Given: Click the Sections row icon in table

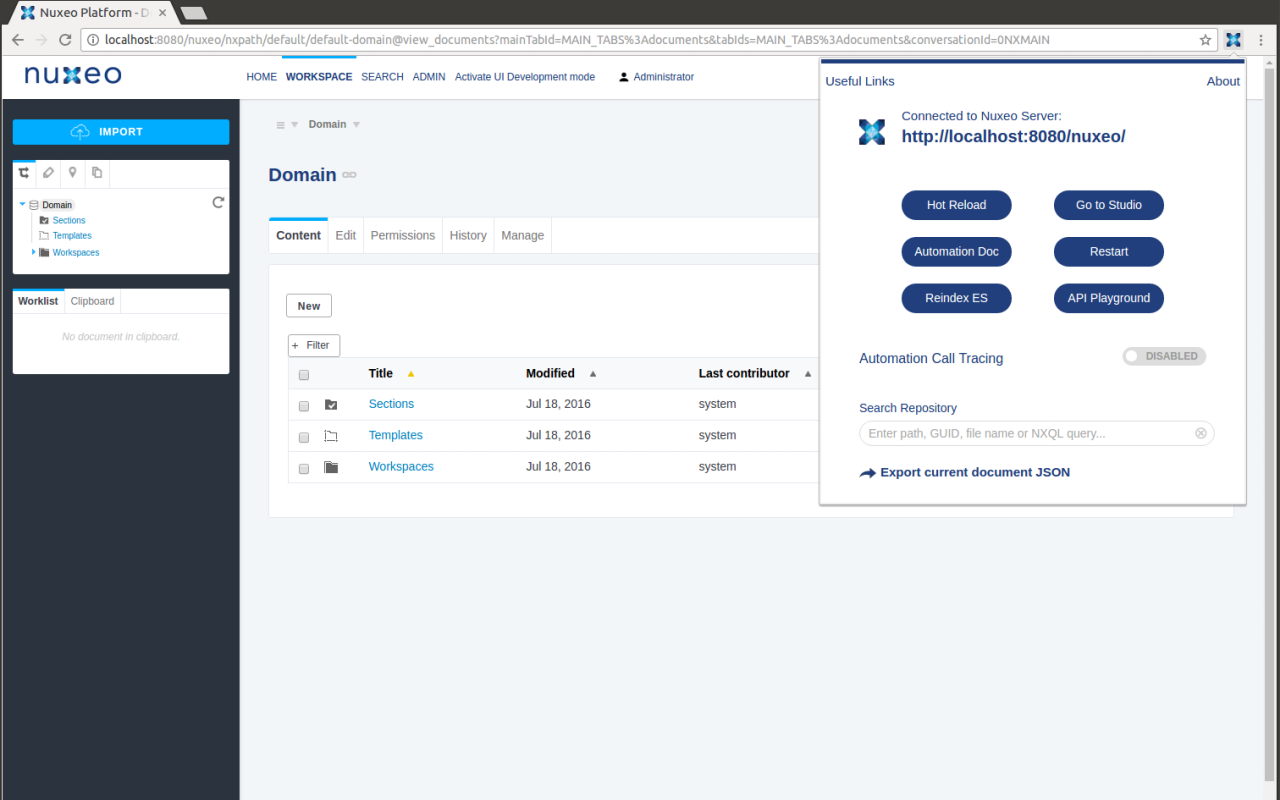Looking at the screenshot, I should coord(331,405).
